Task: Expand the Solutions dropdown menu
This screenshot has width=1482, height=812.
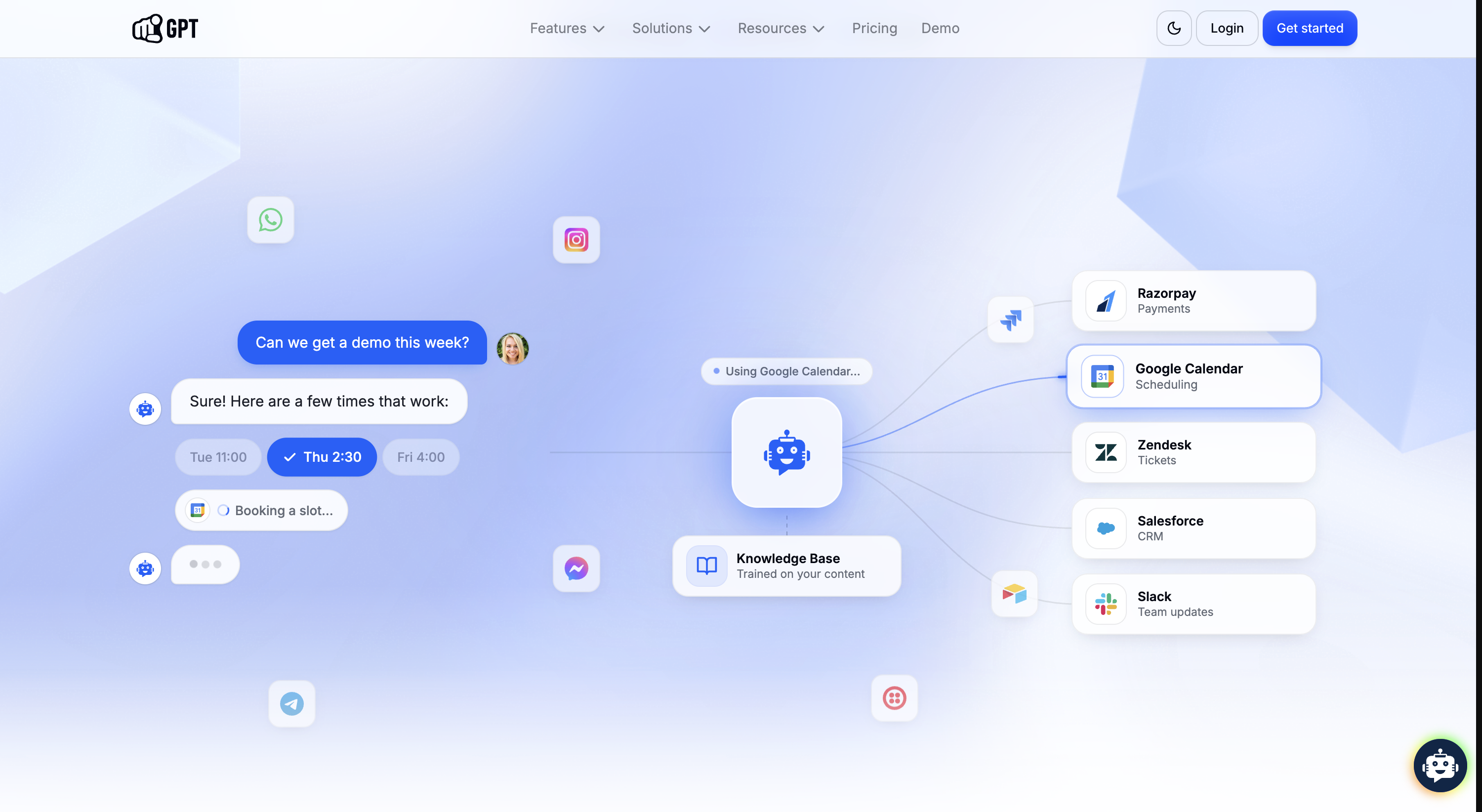Action: tap(671, 28)
